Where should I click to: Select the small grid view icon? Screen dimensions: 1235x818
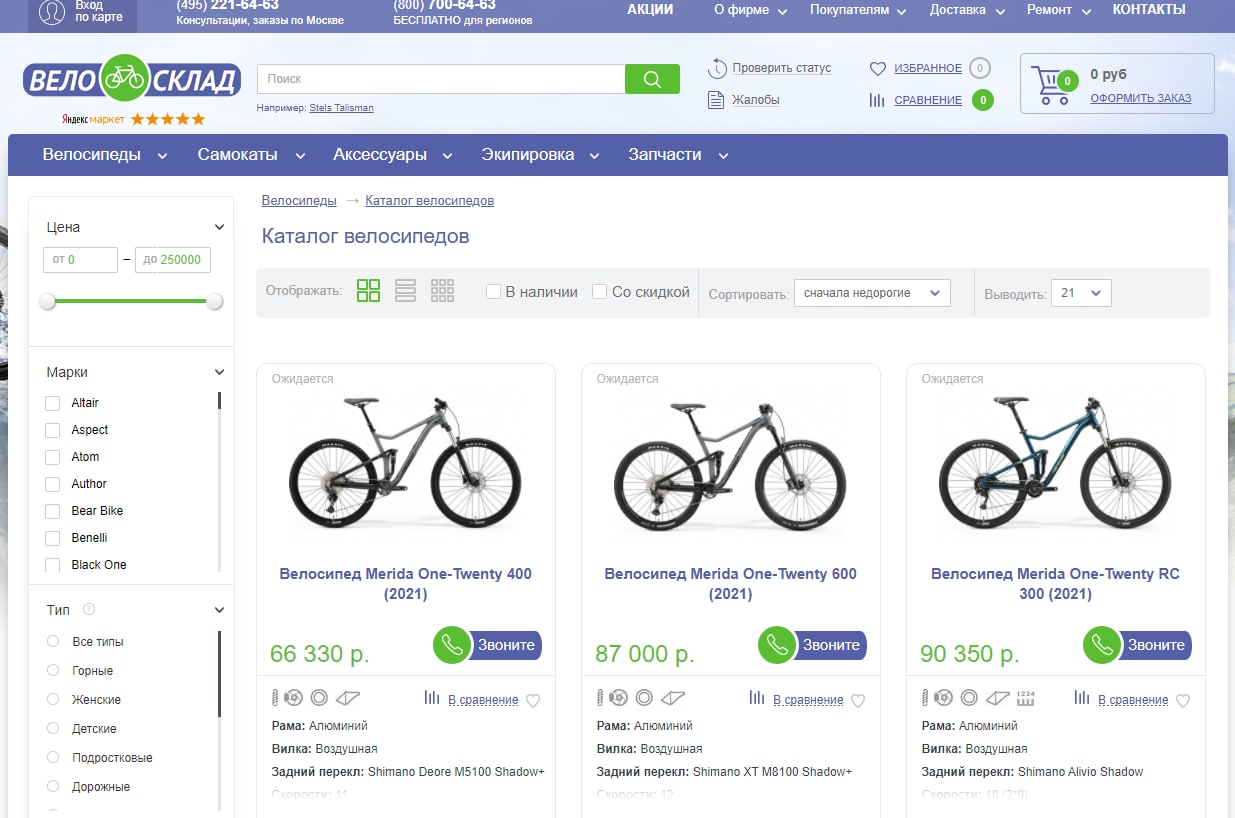(442, 291)
